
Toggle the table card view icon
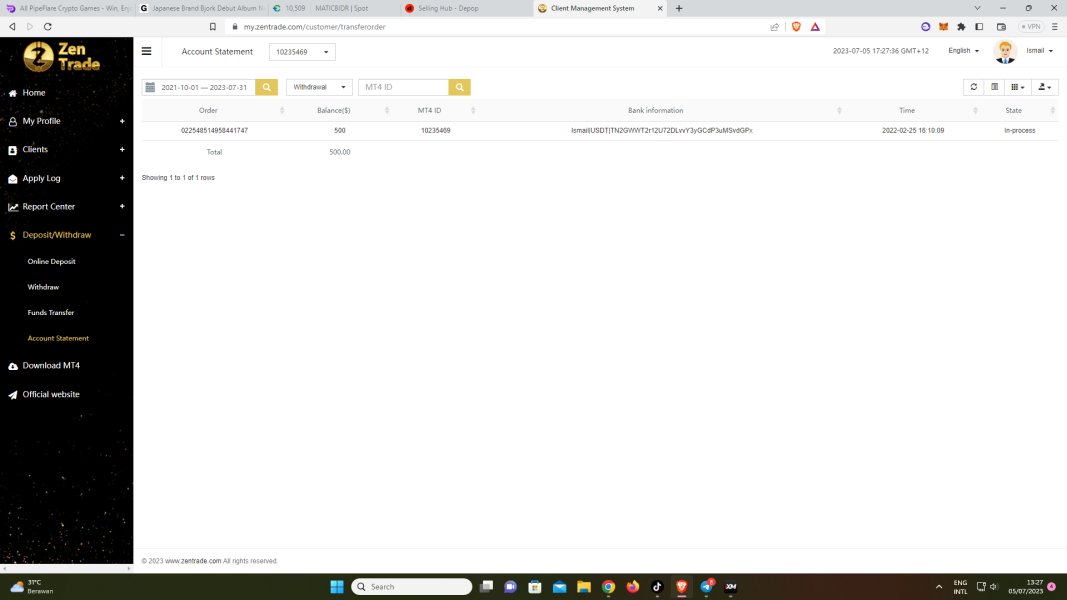click(x=994, y=87)
